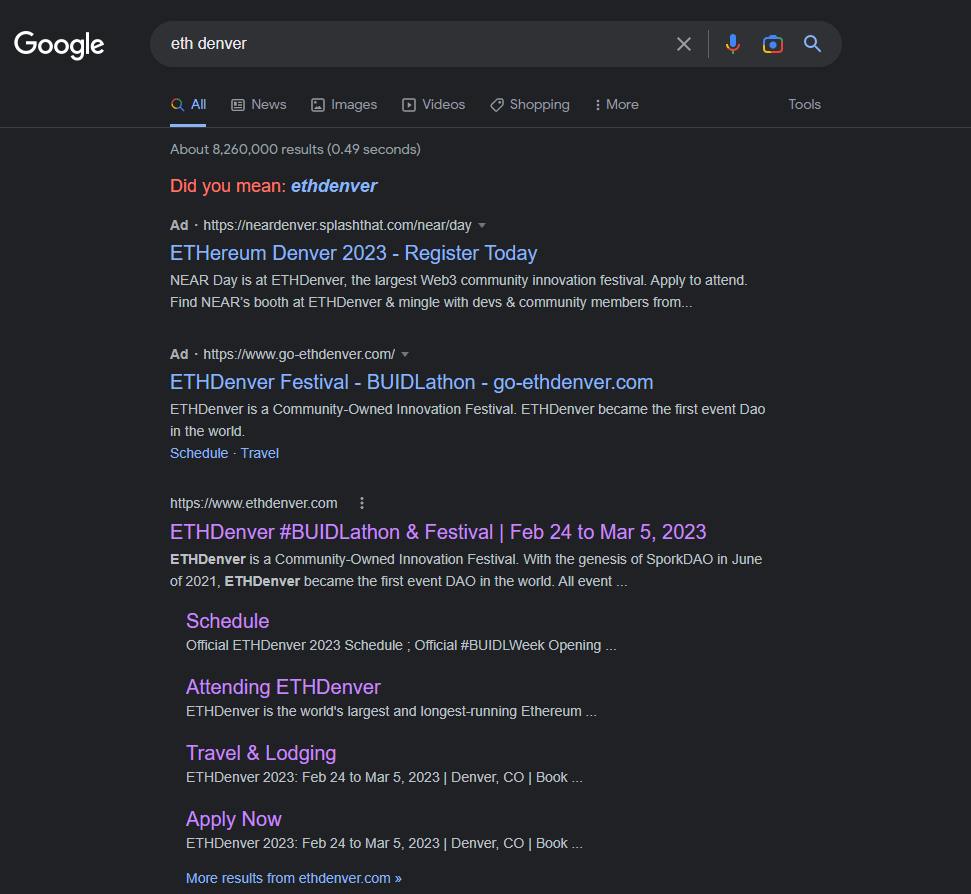Click the Google logo
Viewport: 971px width, 894px height.
59,45
